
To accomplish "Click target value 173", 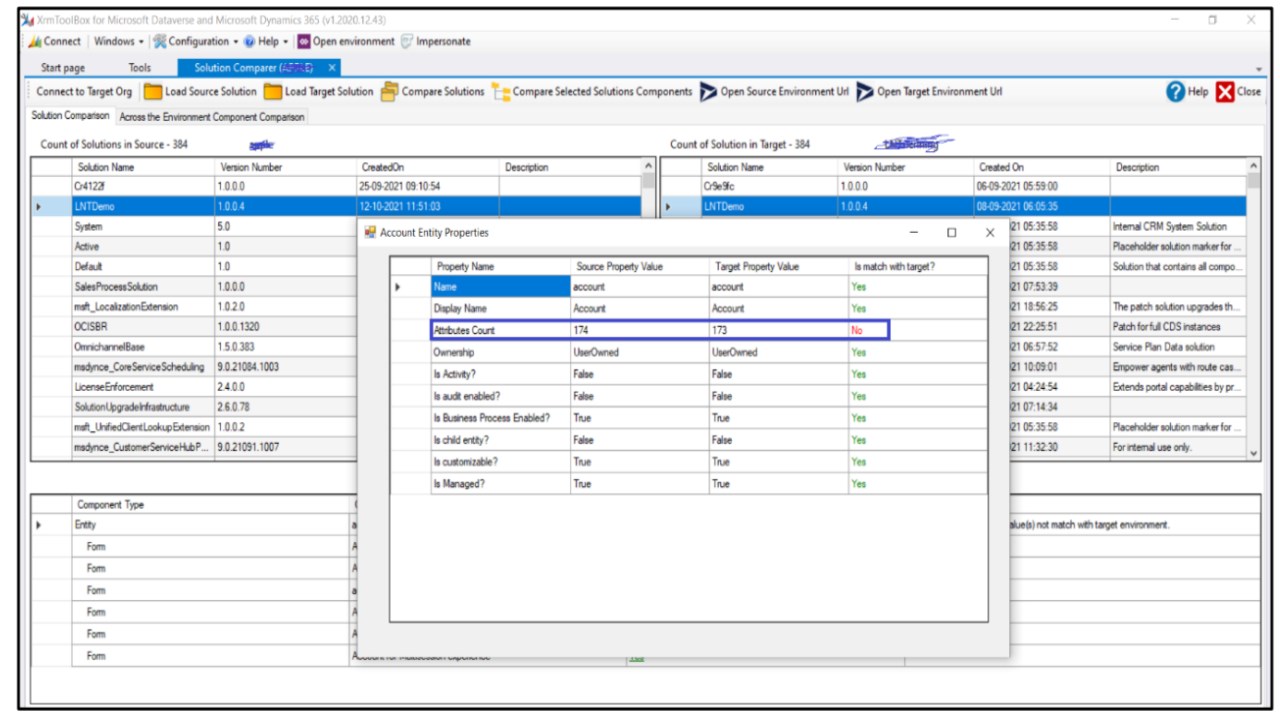I will [x=778, y=330].
